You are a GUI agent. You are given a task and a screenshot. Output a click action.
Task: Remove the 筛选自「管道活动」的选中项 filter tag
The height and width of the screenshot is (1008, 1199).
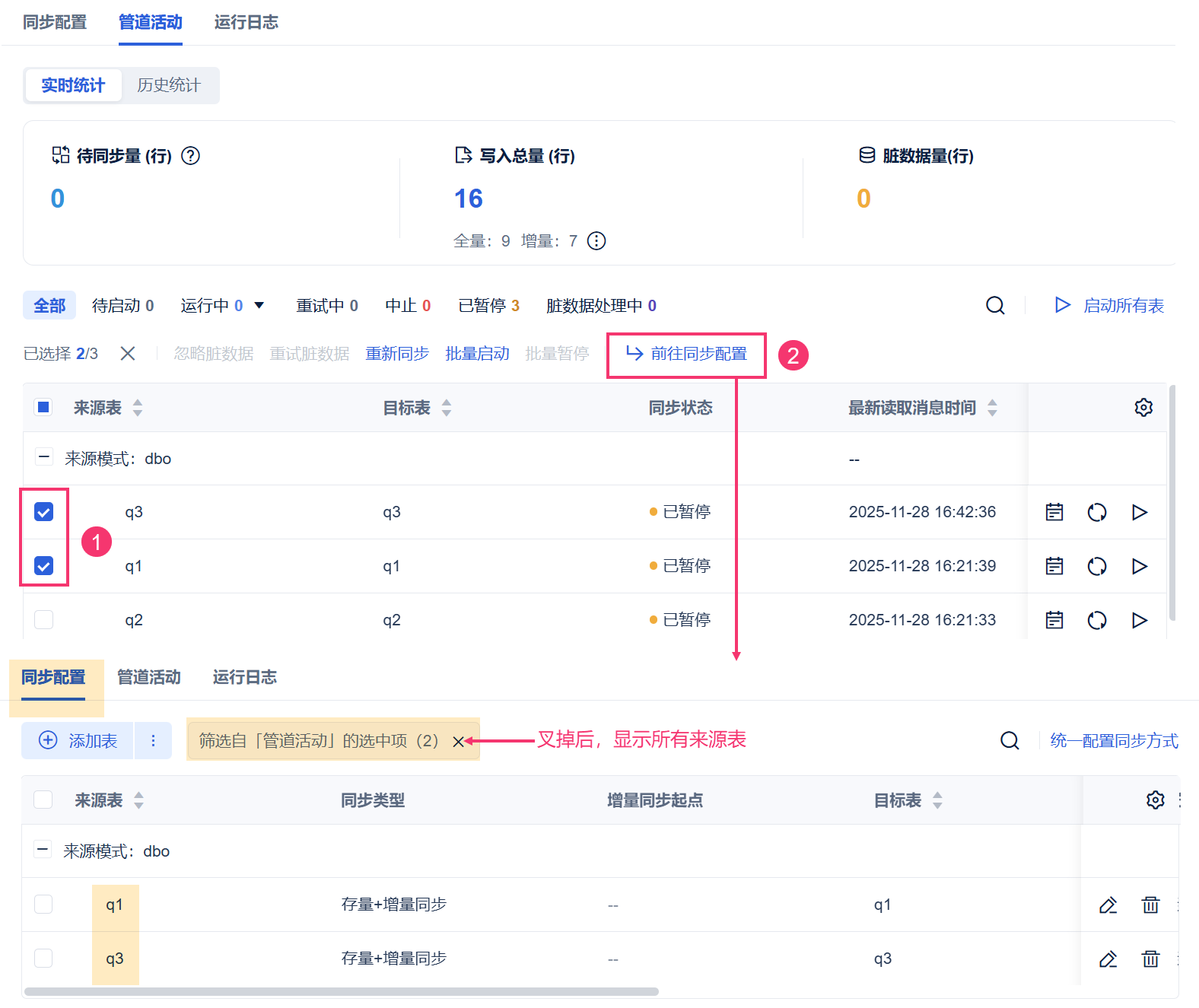coord(458,742)
